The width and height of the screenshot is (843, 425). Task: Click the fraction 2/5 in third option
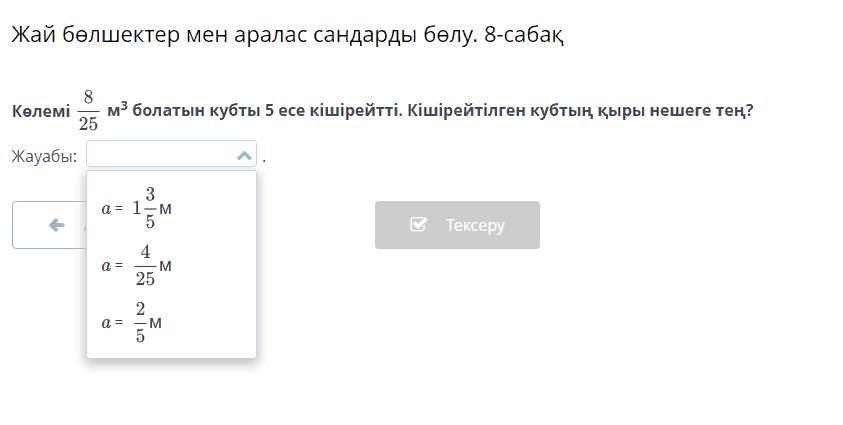pos(140,322)
